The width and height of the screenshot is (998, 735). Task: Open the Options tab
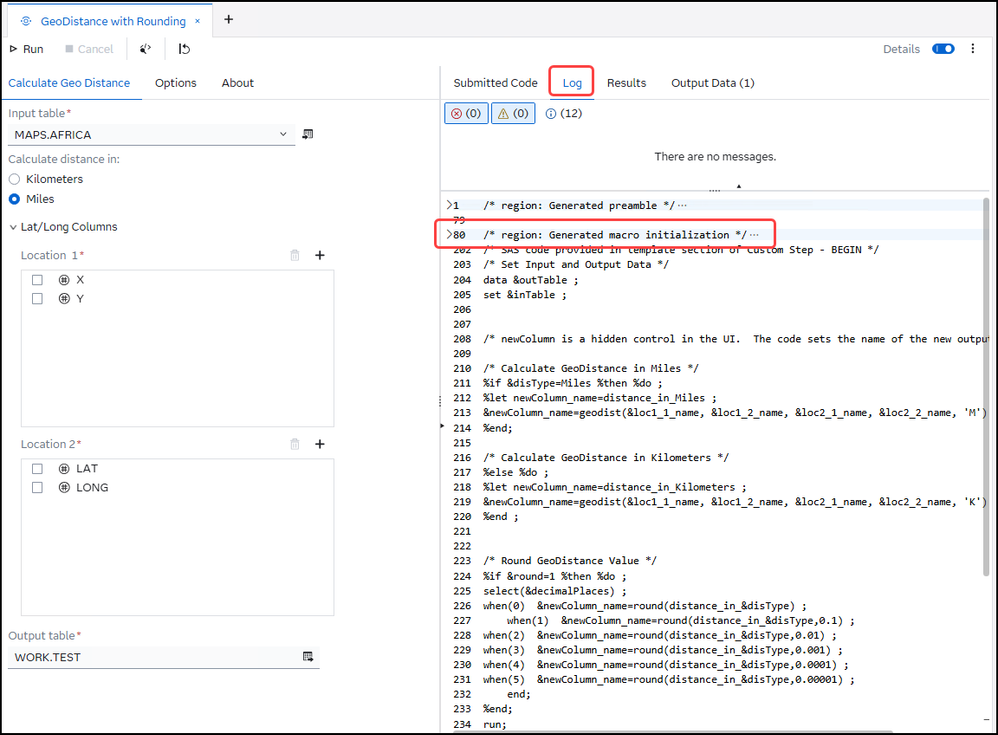[176, 83]
